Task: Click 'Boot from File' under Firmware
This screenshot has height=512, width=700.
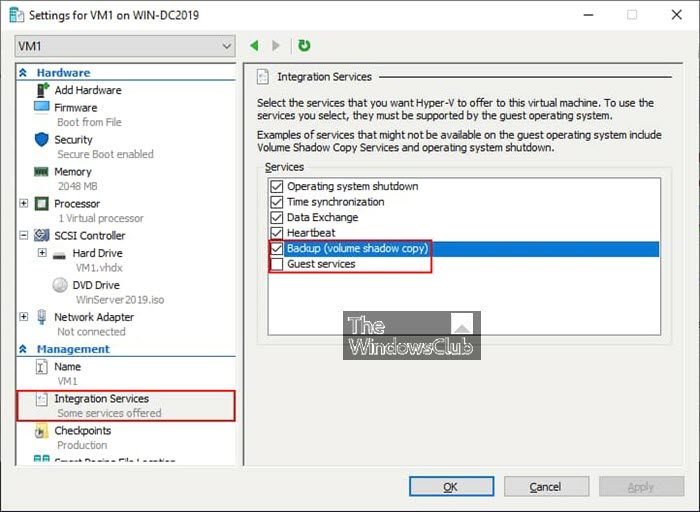Action: [89, 122]
